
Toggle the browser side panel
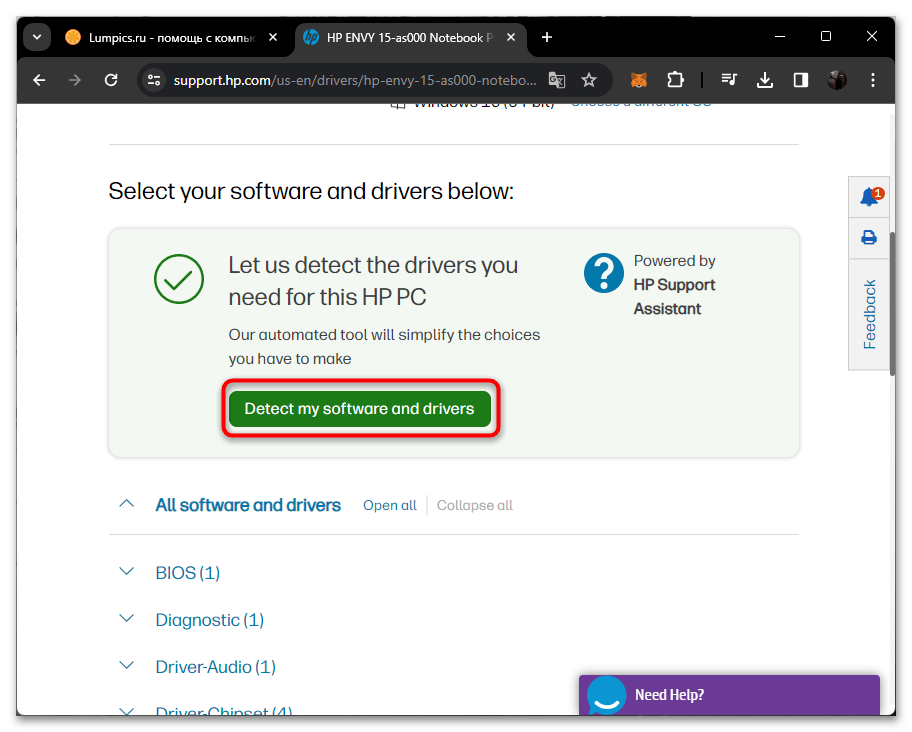tap(801, 80)
